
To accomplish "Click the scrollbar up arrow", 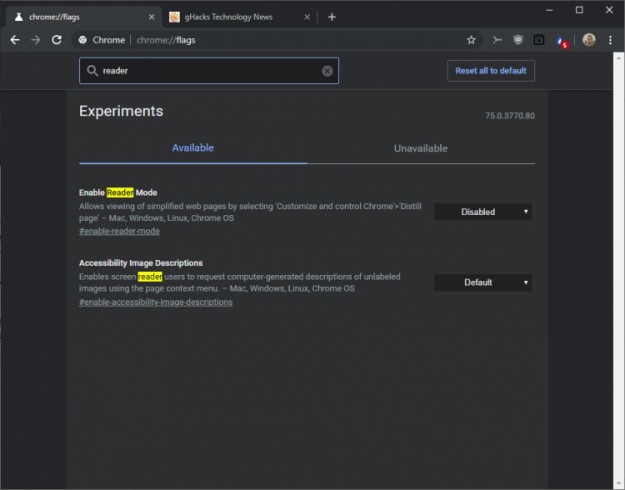I will click(618, 58).
